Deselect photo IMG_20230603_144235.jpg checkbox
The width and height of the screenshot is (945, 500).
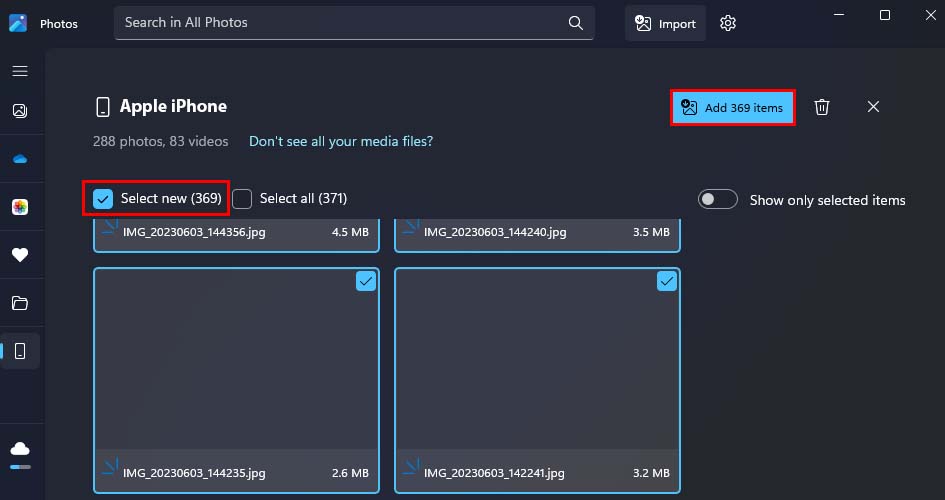pos(366,282)
